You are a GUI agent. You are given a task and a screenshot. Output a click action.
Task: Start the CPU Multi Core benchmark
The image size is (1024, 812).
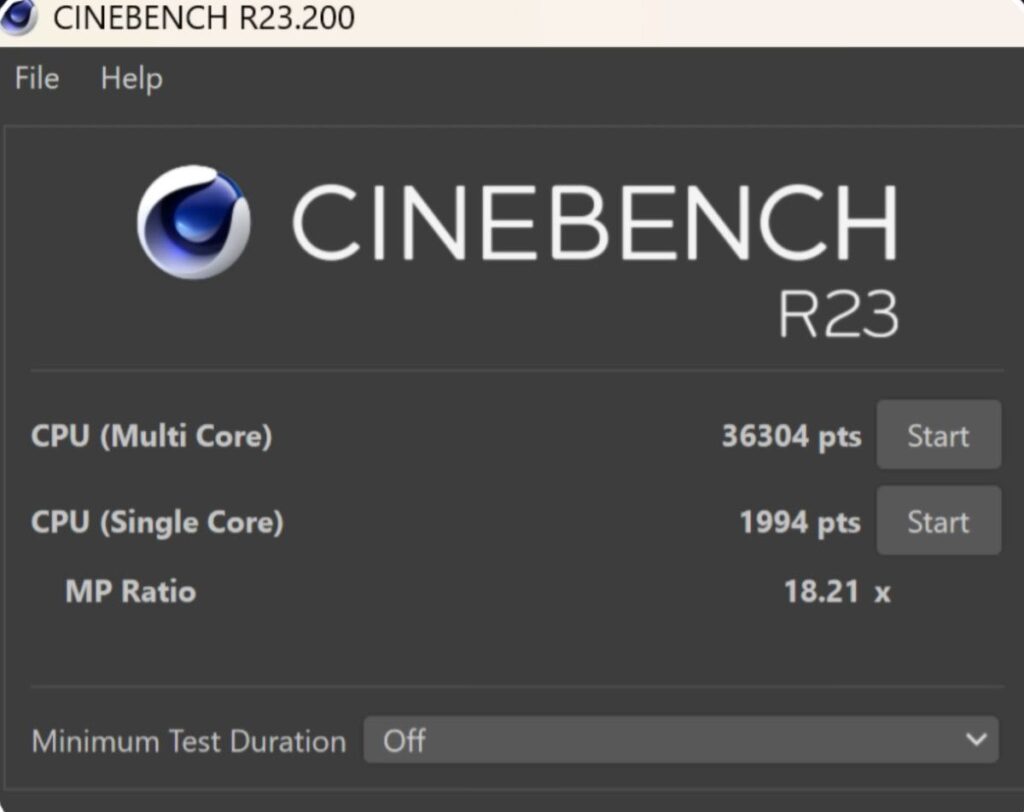938,435
